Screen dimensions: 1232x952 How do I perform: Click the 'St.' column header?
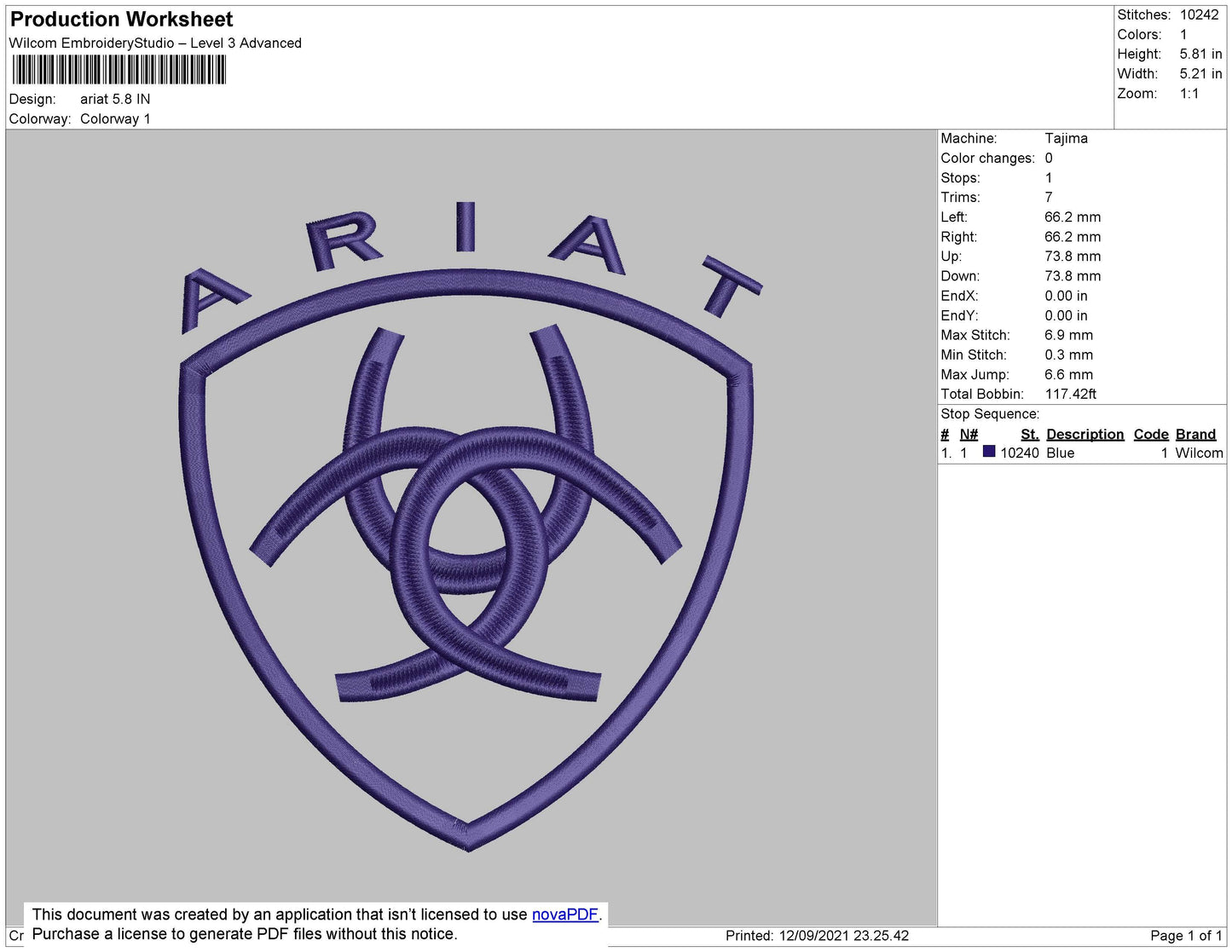1029,434
